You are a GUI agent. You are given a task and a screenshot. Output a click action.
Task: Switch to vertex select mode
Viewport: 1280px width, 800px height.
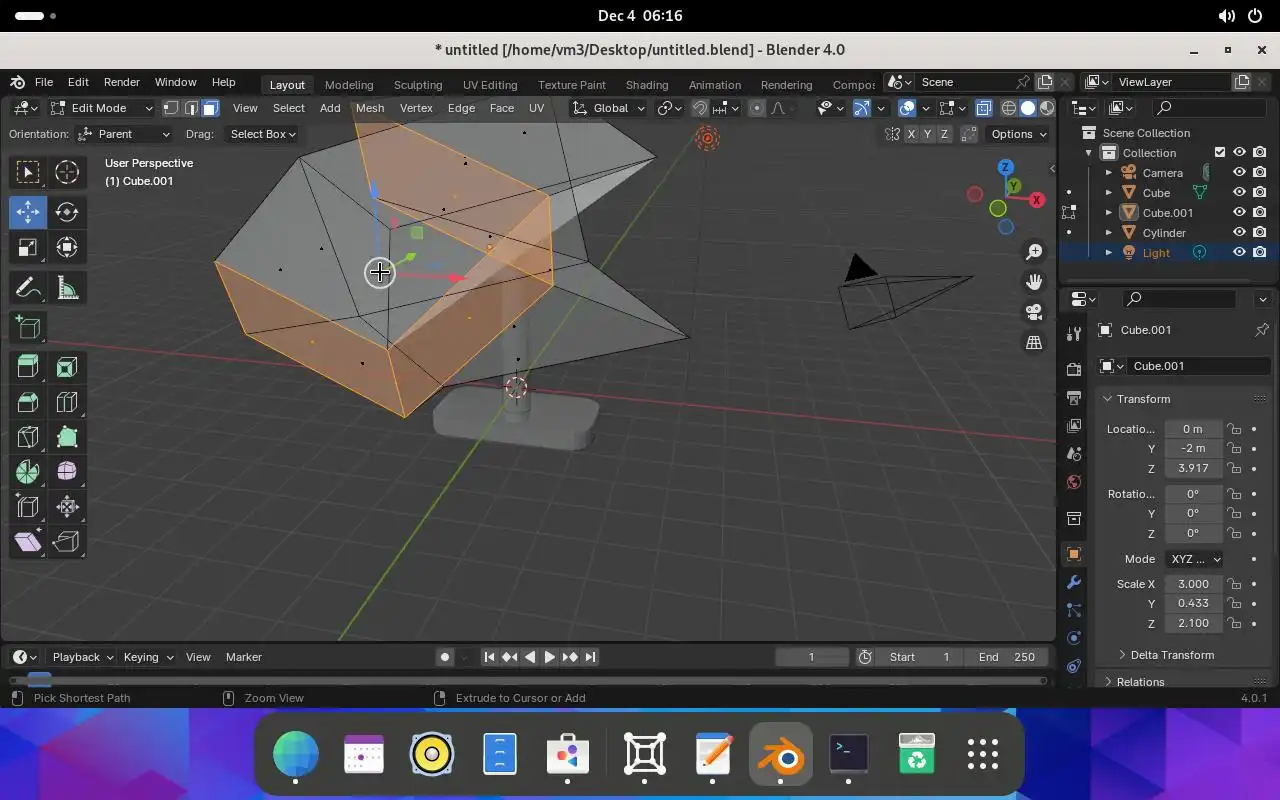171,108
